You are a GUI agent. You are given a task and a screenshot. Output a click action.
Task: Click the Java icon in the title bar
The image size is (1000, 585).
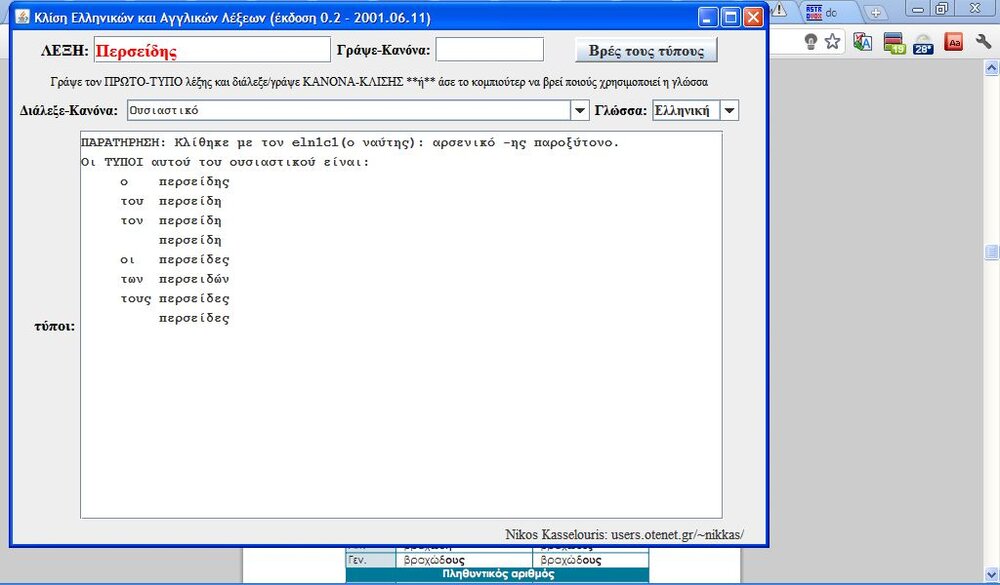pyautogui.click(x=21, y=18)
